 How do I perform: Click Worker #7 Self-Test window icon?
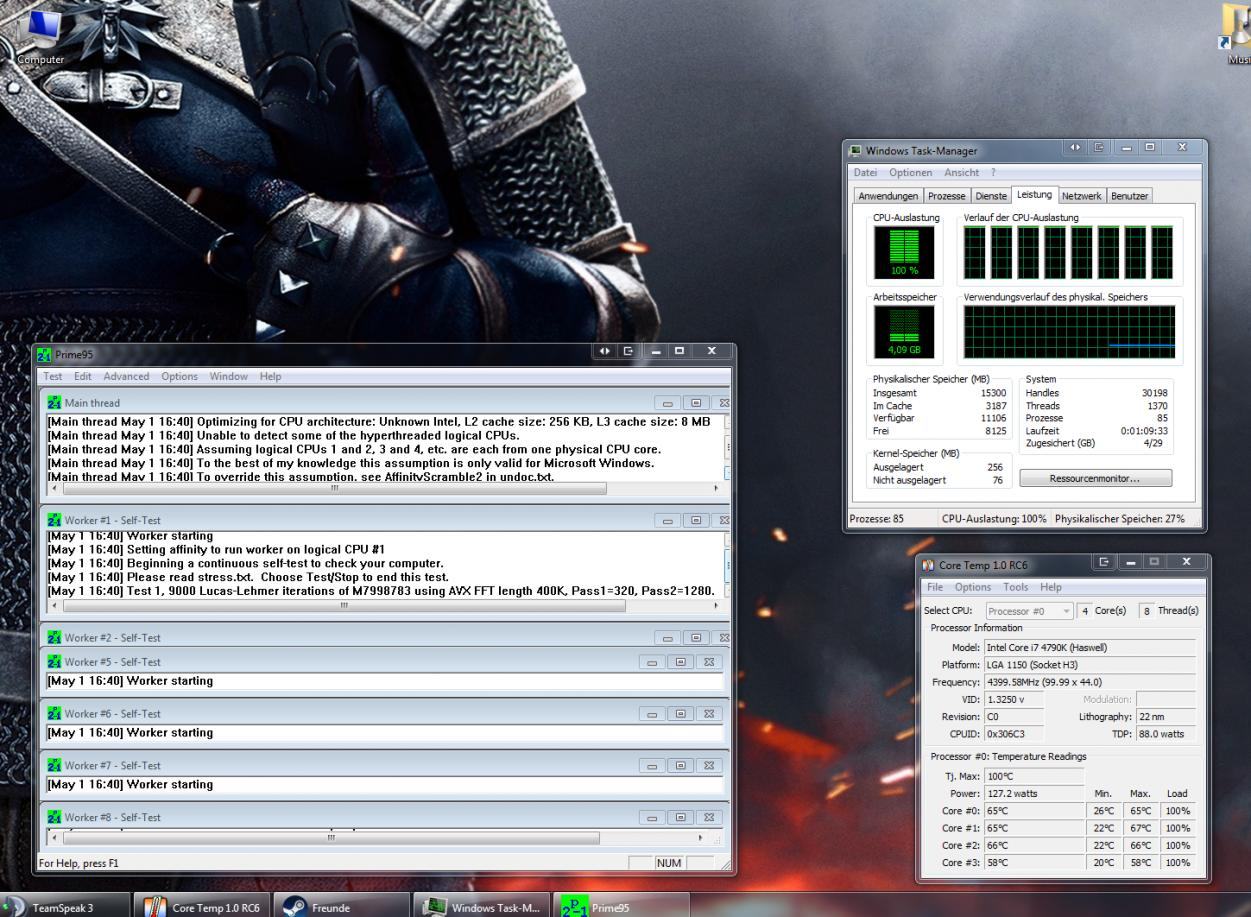pos(54,765)
